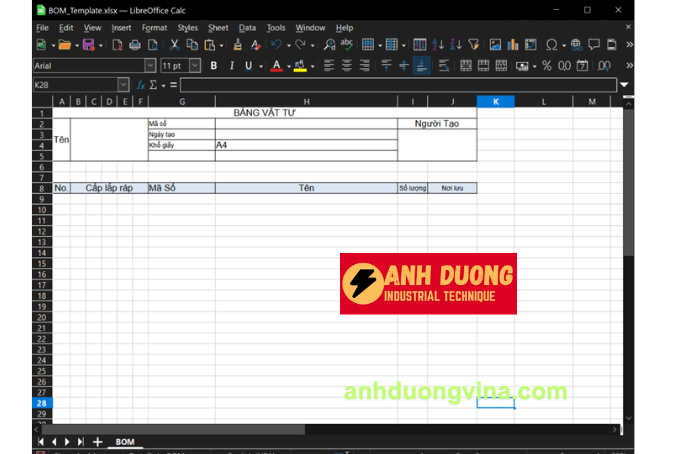Click the formula input line
Viewport: 680px width, 454px height.
(400, 85)
